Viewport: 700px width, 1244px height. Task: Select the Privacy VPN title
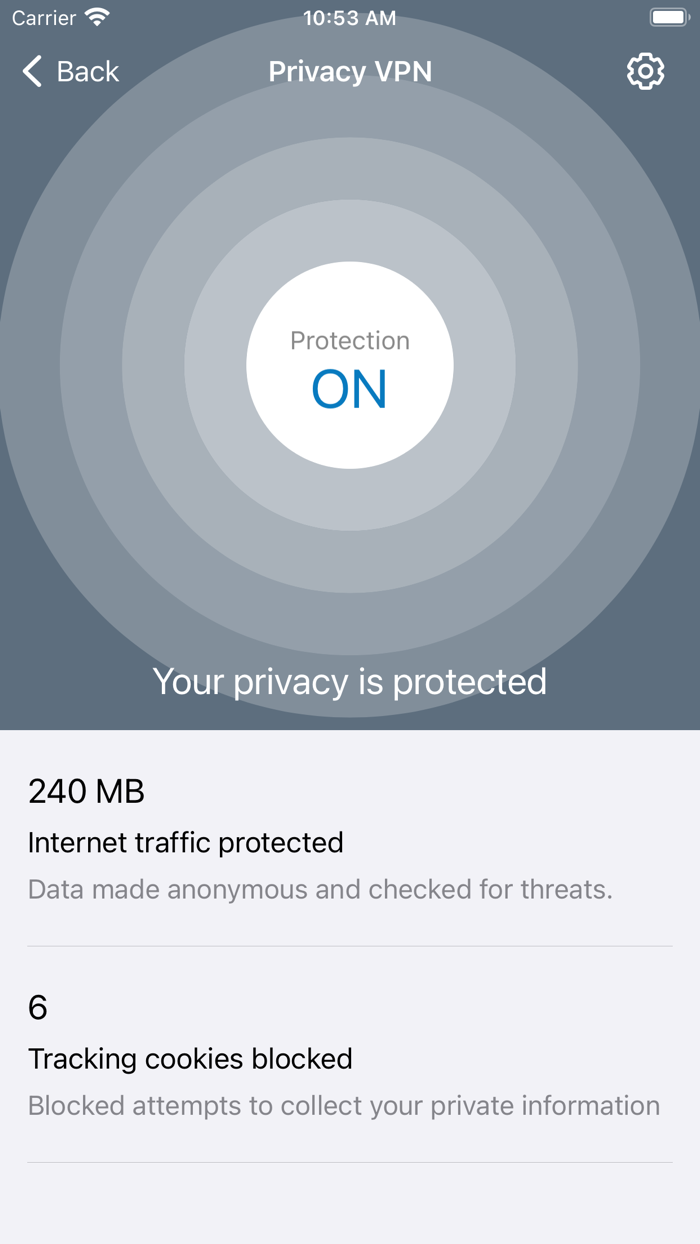(x=350, y=71)
